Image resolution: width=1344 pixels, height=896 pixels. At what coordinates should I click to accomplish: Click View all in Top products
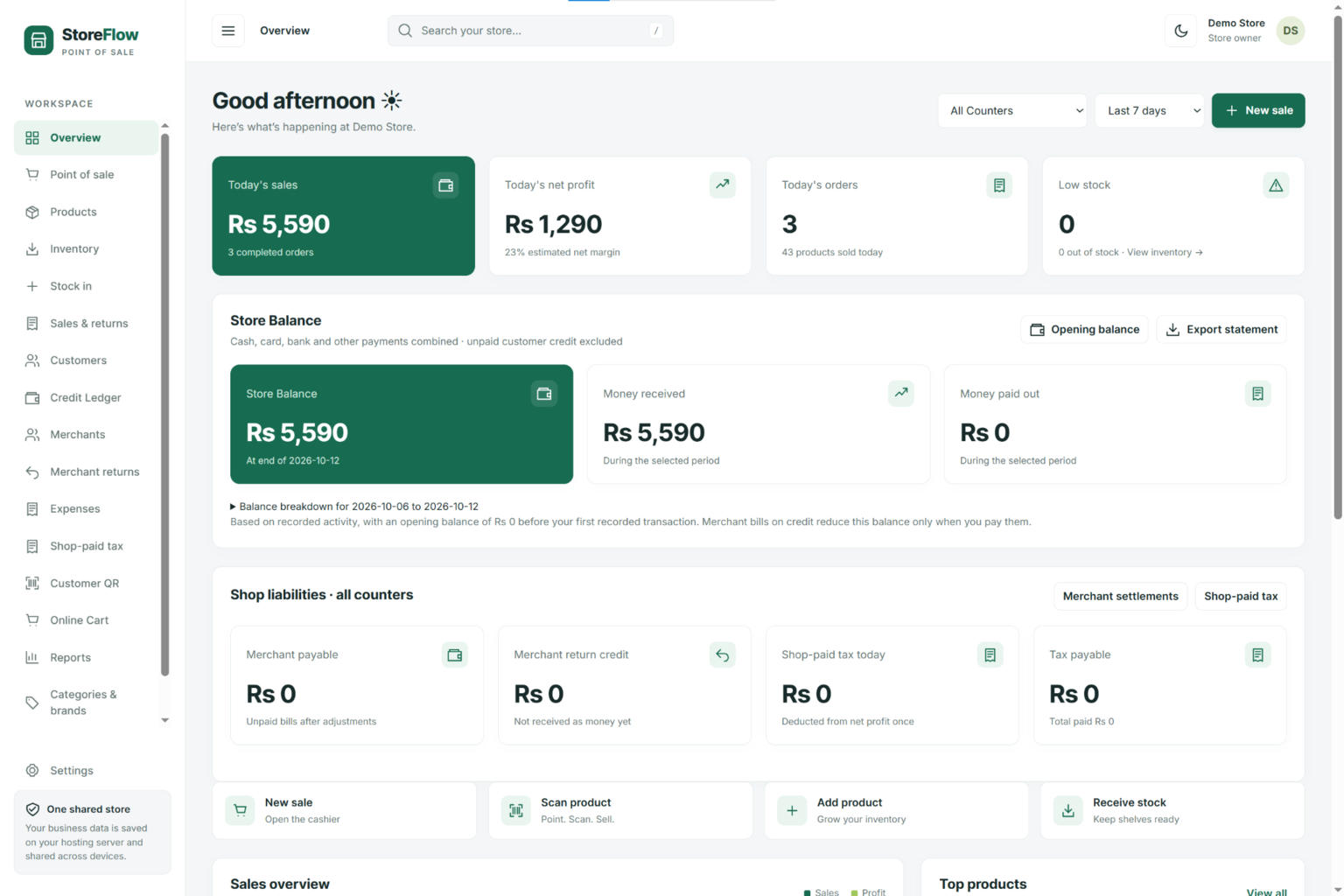coord(1266,891)
